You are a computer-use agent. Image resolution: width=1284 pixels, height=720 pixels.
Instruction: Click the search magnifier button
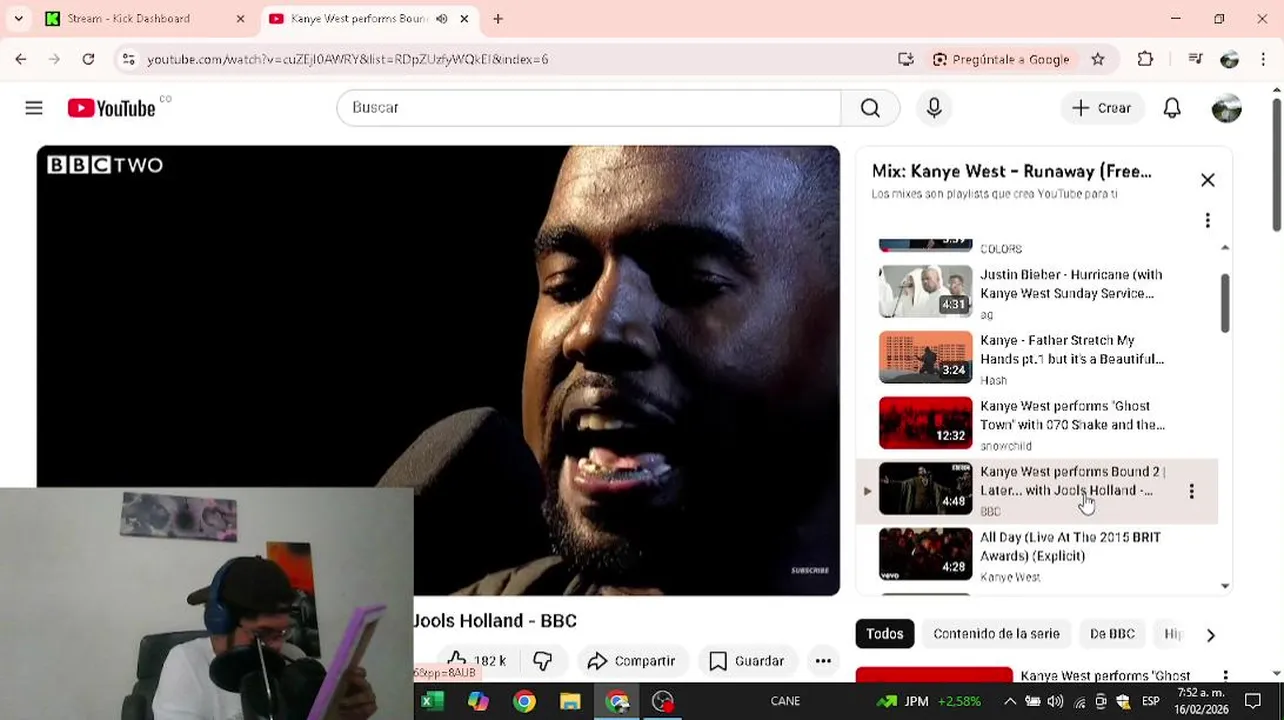coord(870,108)
